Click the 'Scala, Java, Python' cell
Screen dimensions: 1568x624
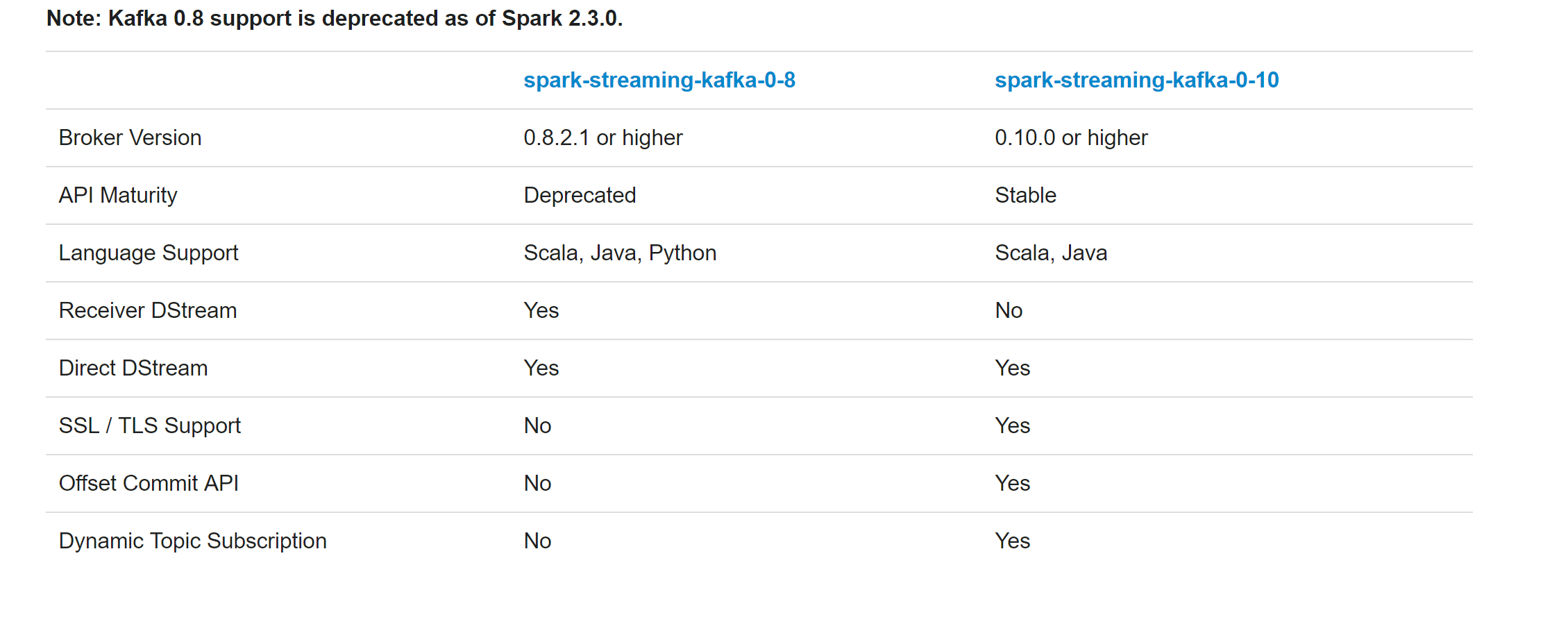pyautogui.click(x=620, y=253)
